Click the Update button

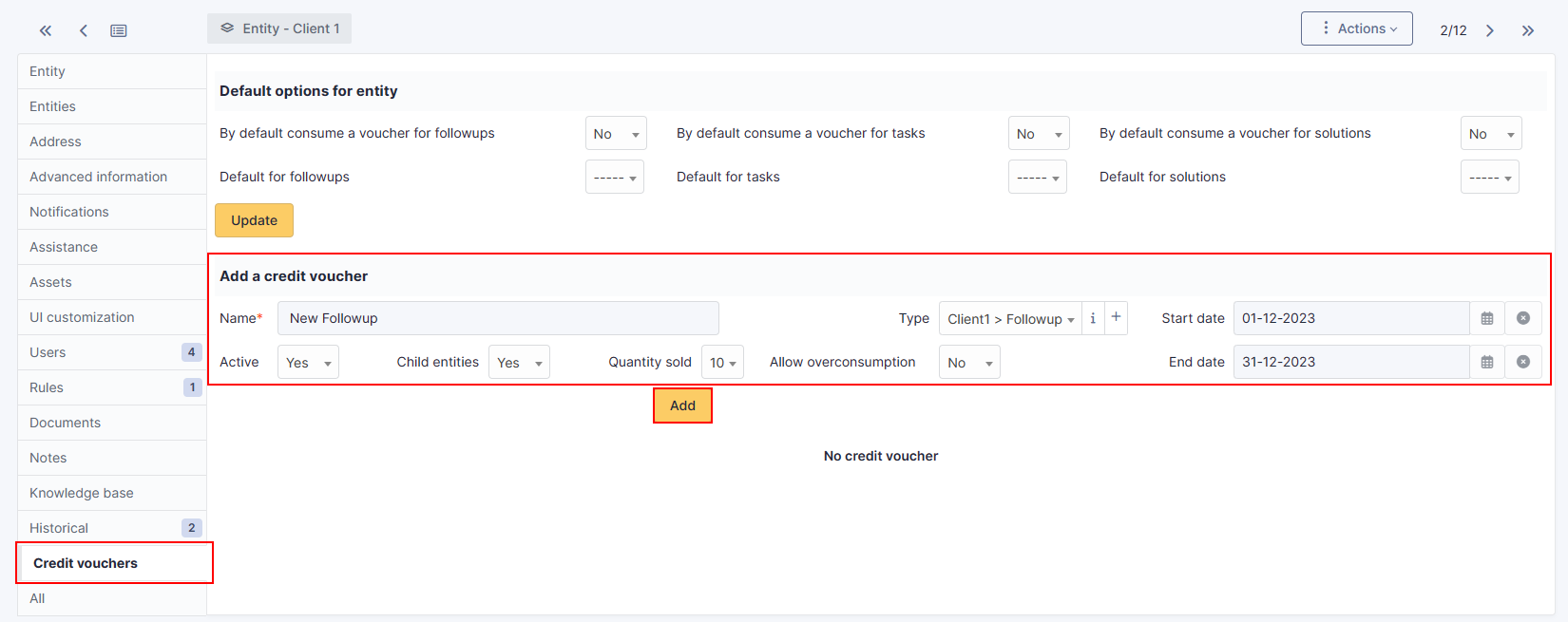254,220
